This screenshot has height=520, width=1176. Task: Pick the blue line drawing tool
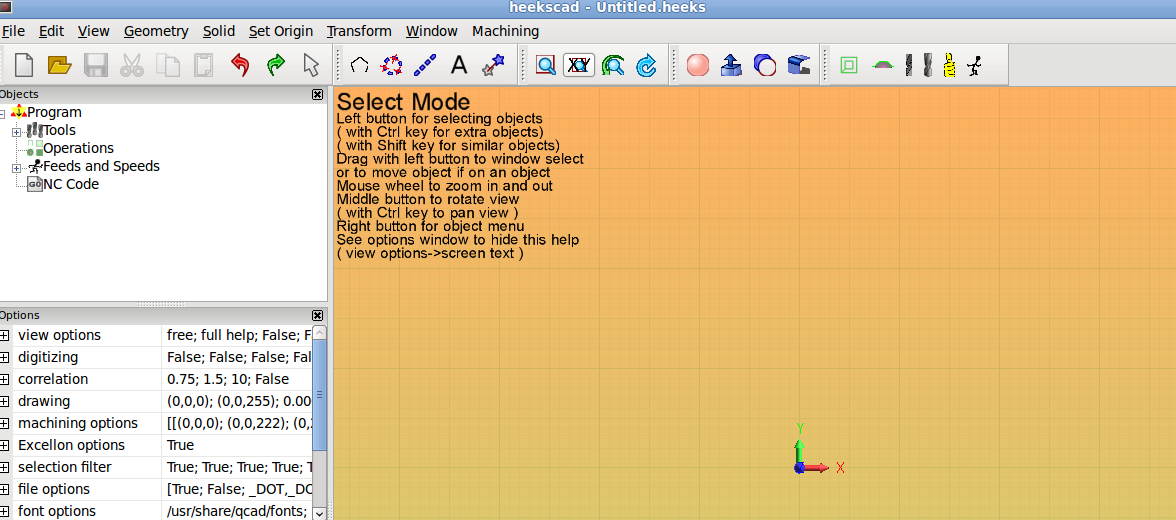425,66
